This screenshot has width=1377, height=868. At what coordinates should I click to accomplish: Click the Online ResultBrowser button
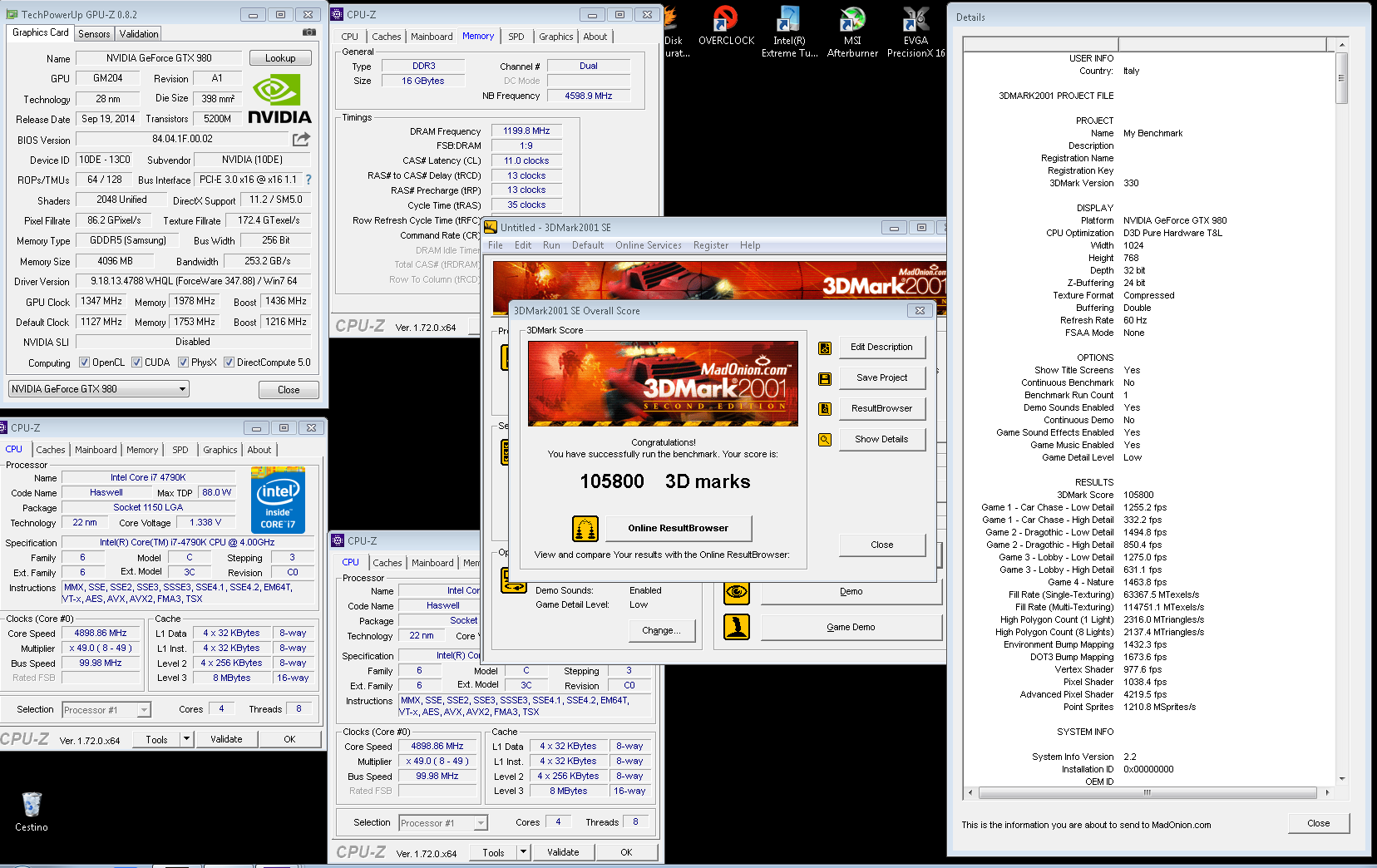(x=678, y=529)
